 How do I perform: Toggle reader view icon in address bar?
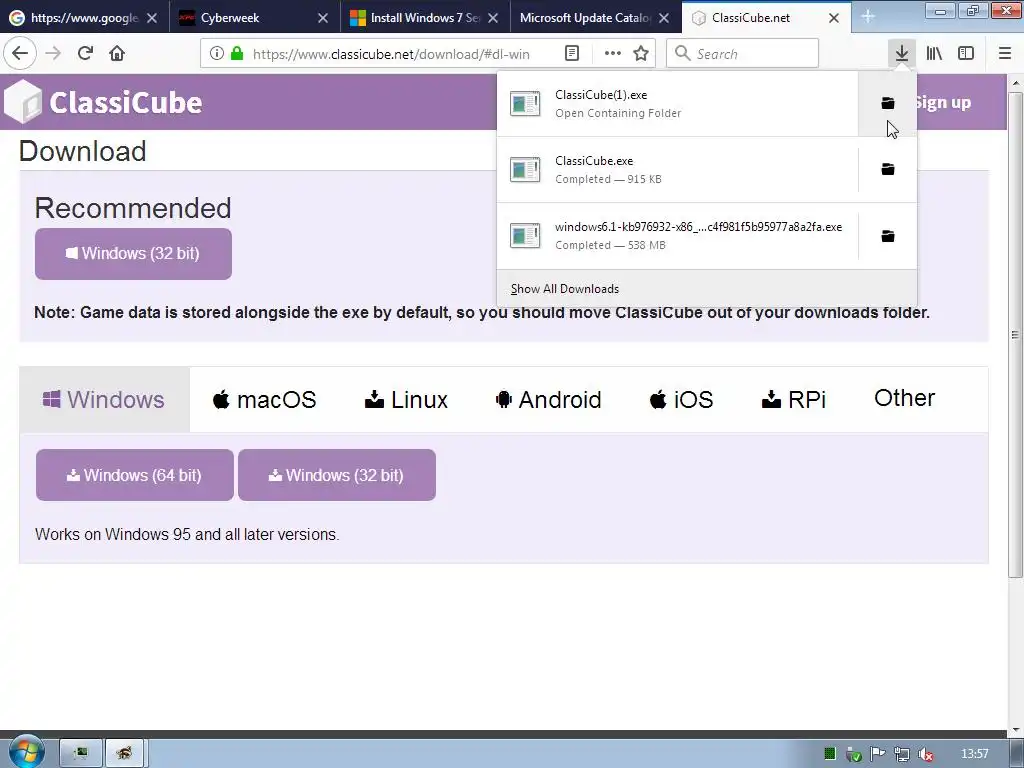[571, 54]
